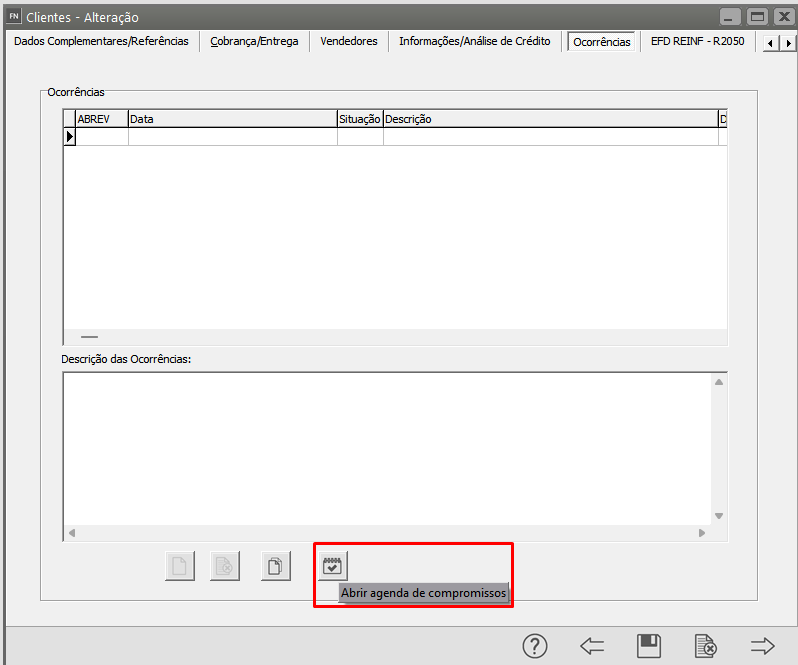Open the appointments agenda calendar icon
The width and height of the screenshot is (798, 665).
point(332,566)
